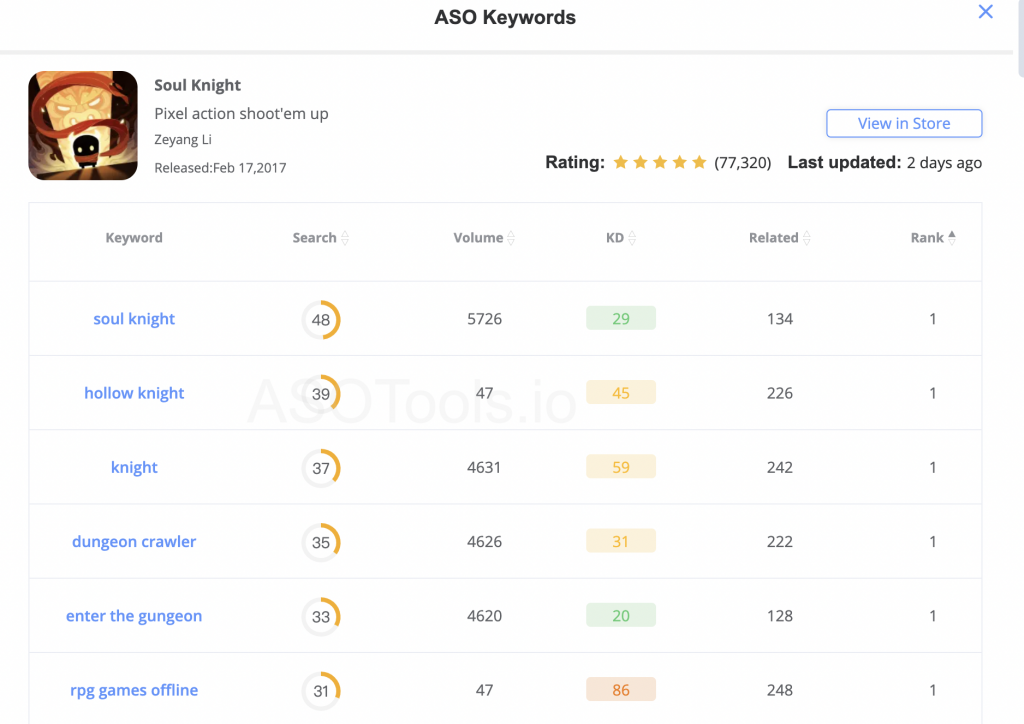
Task: Click the developer name Zeyang Li
Action: coord(183,139)
